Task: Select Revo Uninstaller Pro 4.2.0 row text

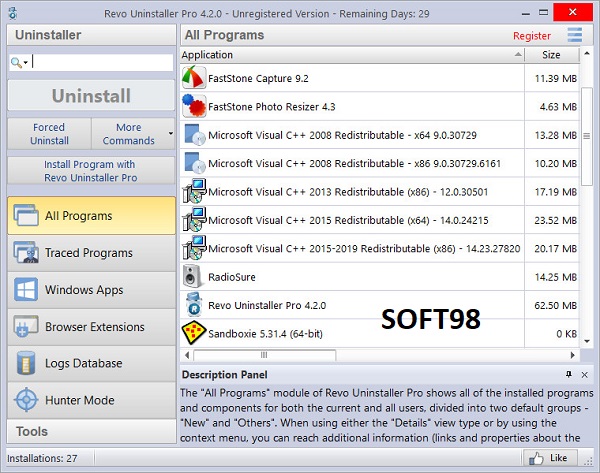Action: [x=267, y=305]
